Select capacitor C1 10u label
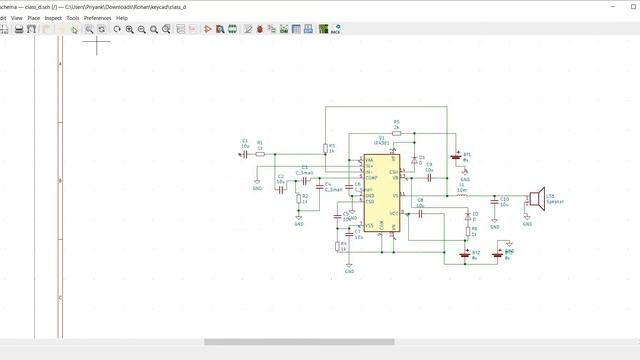 [245, 143]
